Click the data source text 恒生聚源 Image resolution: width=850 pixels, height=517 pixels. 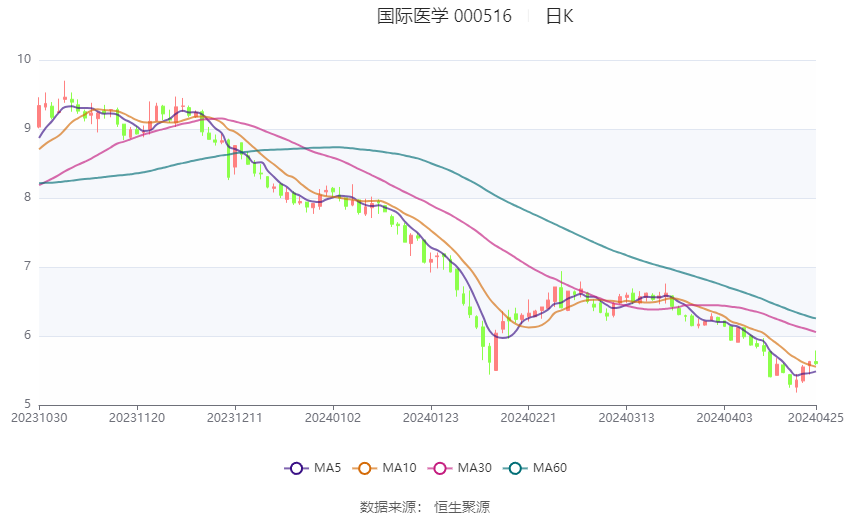[x=462, y=507]
